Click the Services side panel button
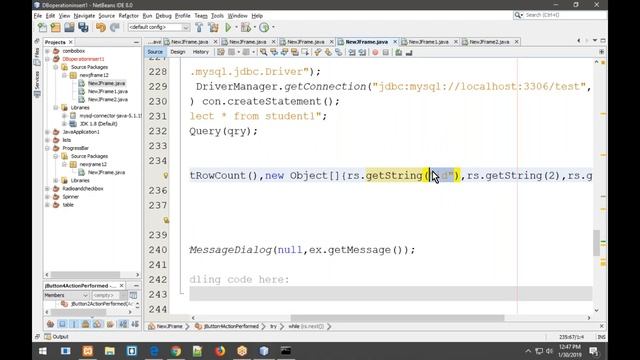640x360 pixels. (37, 84)
